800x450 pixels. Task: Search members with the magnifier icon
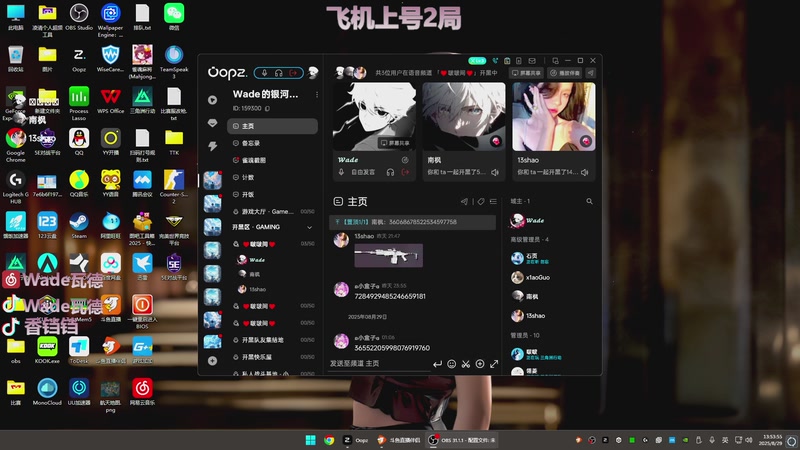click(x=589, y=202)
